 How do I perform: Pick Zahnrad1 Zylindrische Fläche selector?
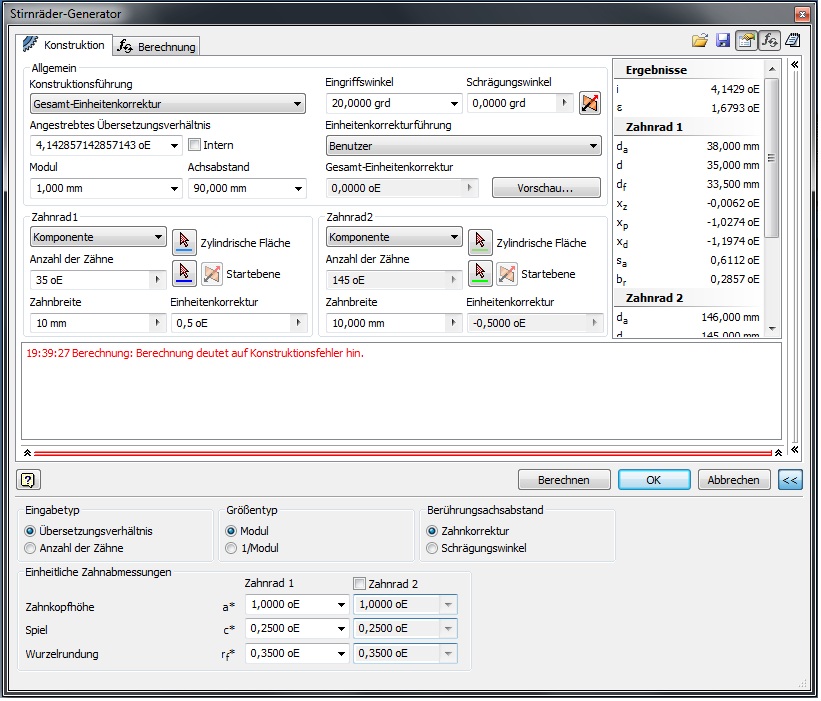pos(185,242)
